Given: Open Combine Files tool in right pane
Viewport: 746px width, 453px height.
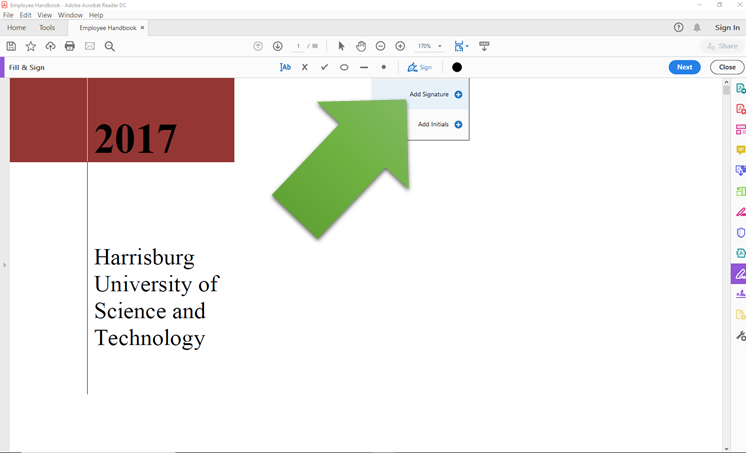Looking at the screenshot, I should pyautogui.click(x=740, y=170).
